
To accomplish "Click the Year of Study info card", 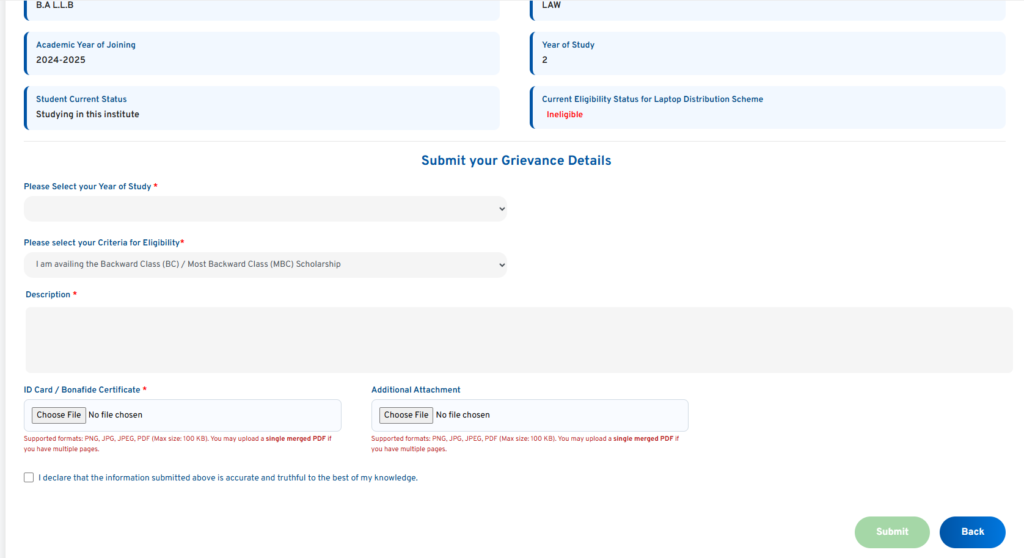I will [x=768, y=53].
